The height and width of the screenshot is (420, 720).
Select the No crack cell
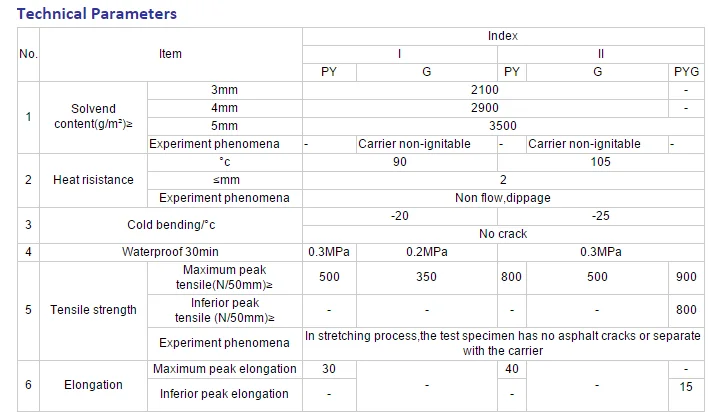503,234
